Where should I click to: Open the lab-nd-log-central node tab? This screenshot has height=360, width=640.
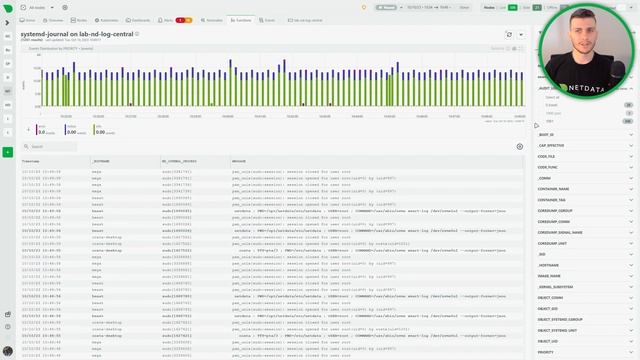[x=305, y=20]
